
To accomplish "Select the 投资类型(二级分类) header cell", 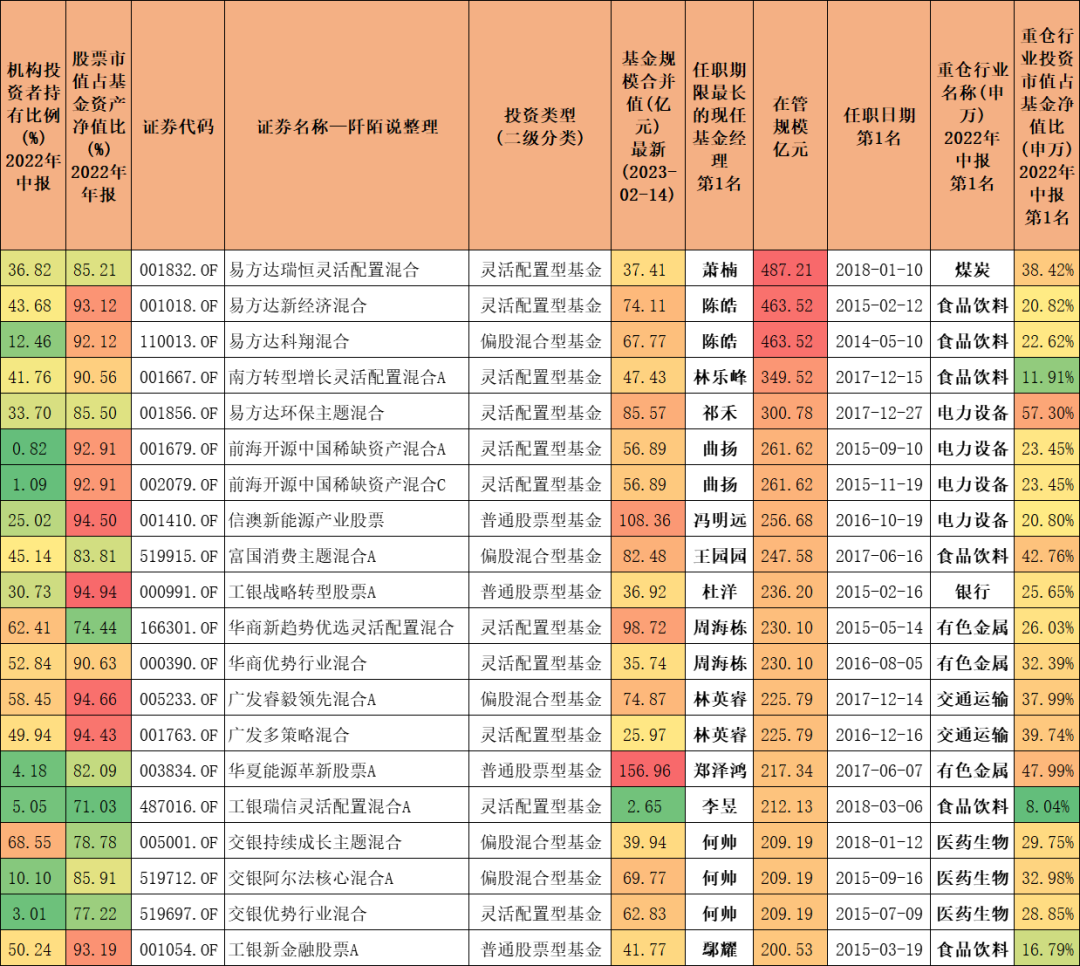I will tap(539, 126).
